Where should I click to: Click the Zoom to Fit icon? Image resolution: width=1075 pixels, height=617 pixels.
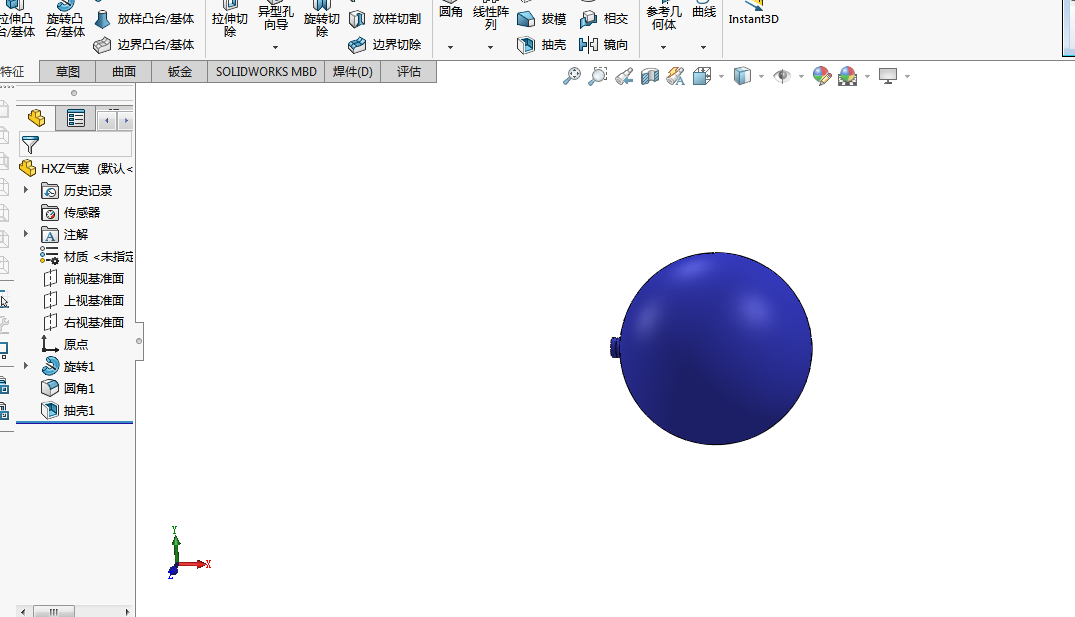click(572, 76)
